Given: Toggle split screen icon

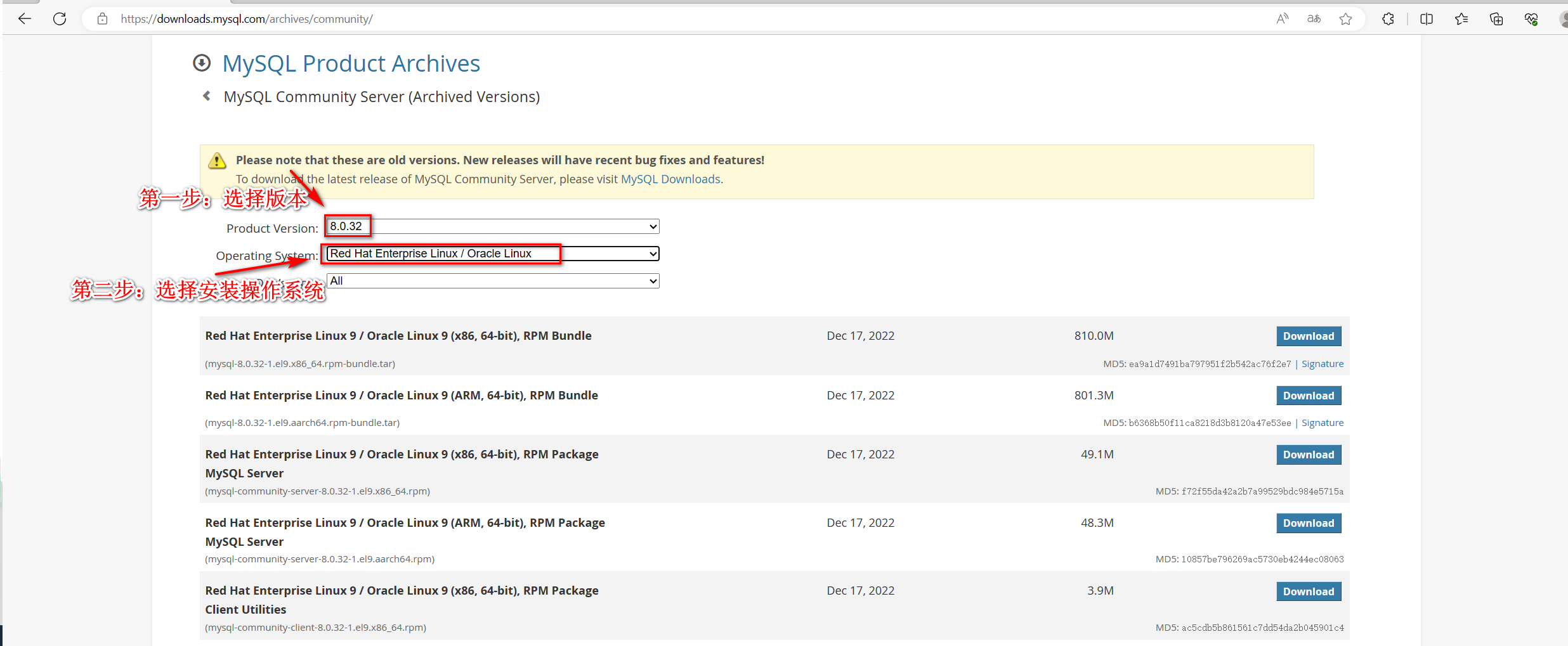Looking at the screenshot, I should [x=1427, y=19].
